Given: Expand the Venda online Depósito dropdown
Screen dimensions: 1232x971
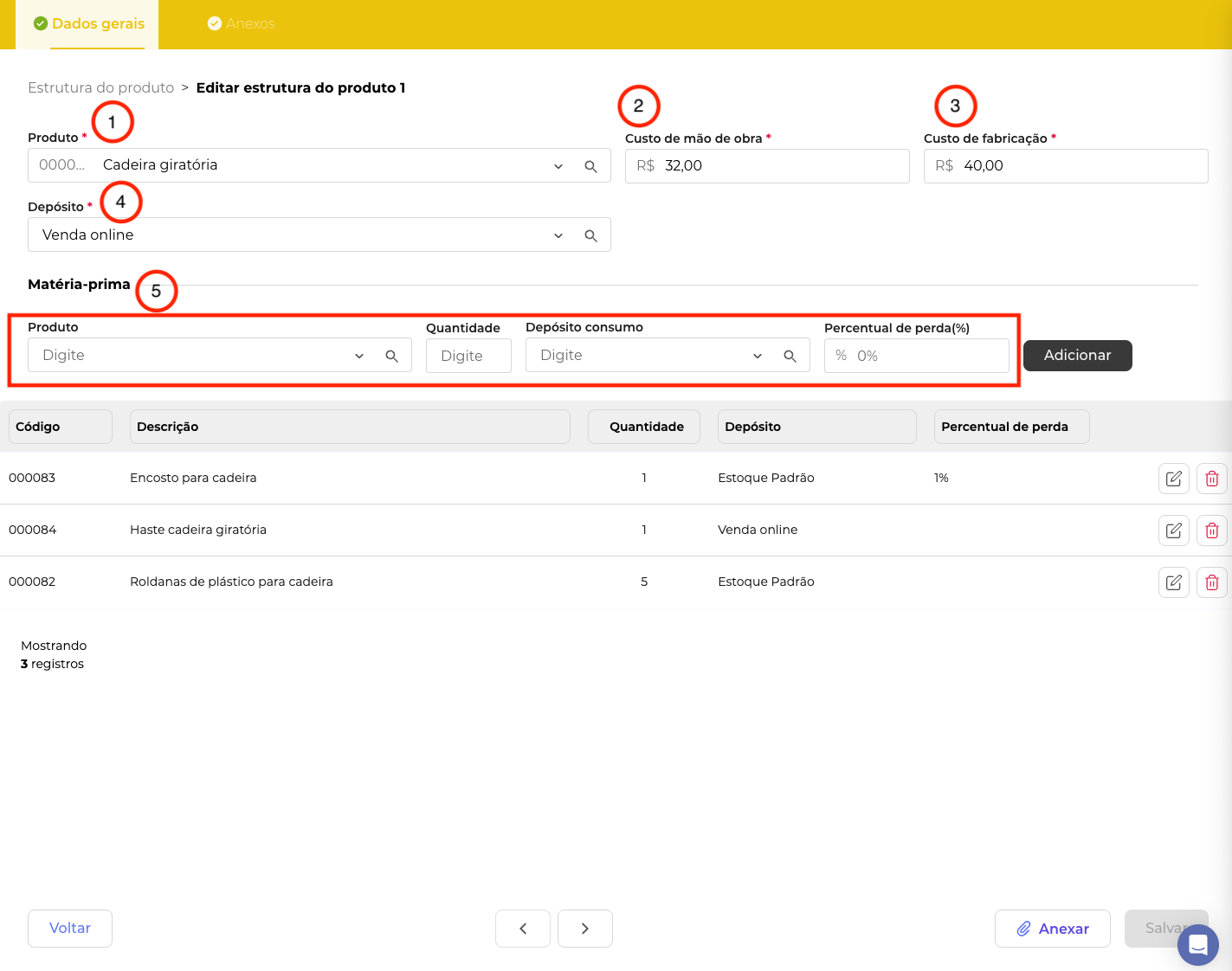Looking at the screenshot, I should coord(558,235).
